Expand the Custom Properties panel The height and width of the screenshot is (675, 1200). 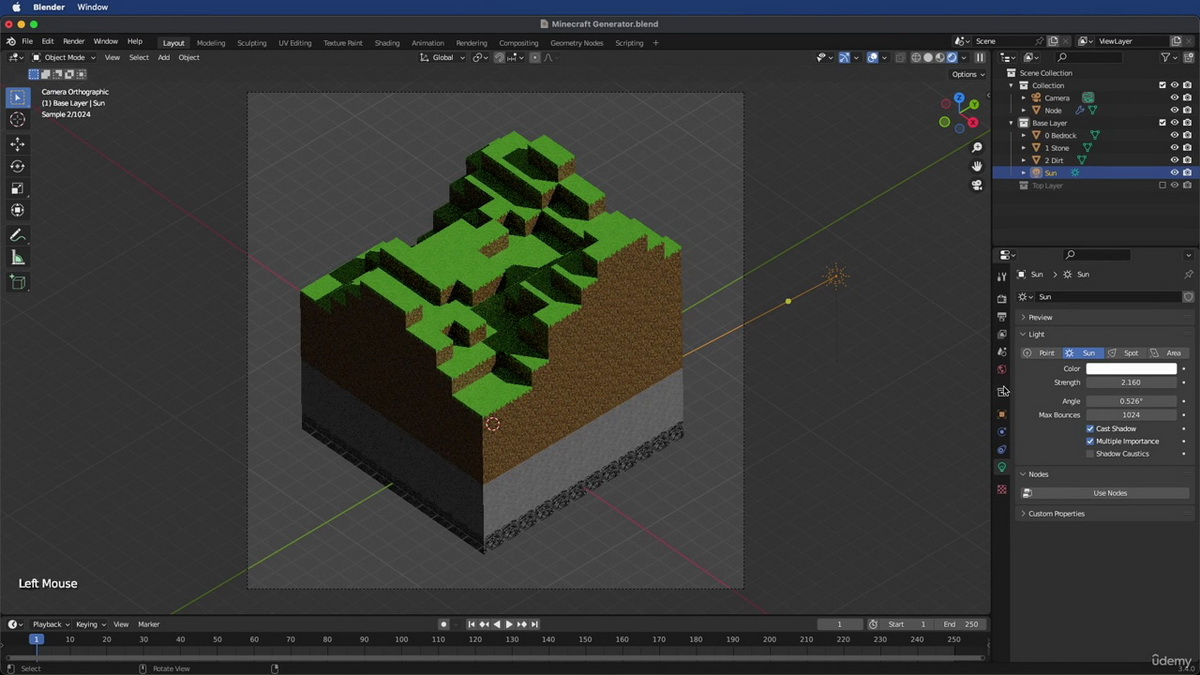click(x=1056, y=514)
